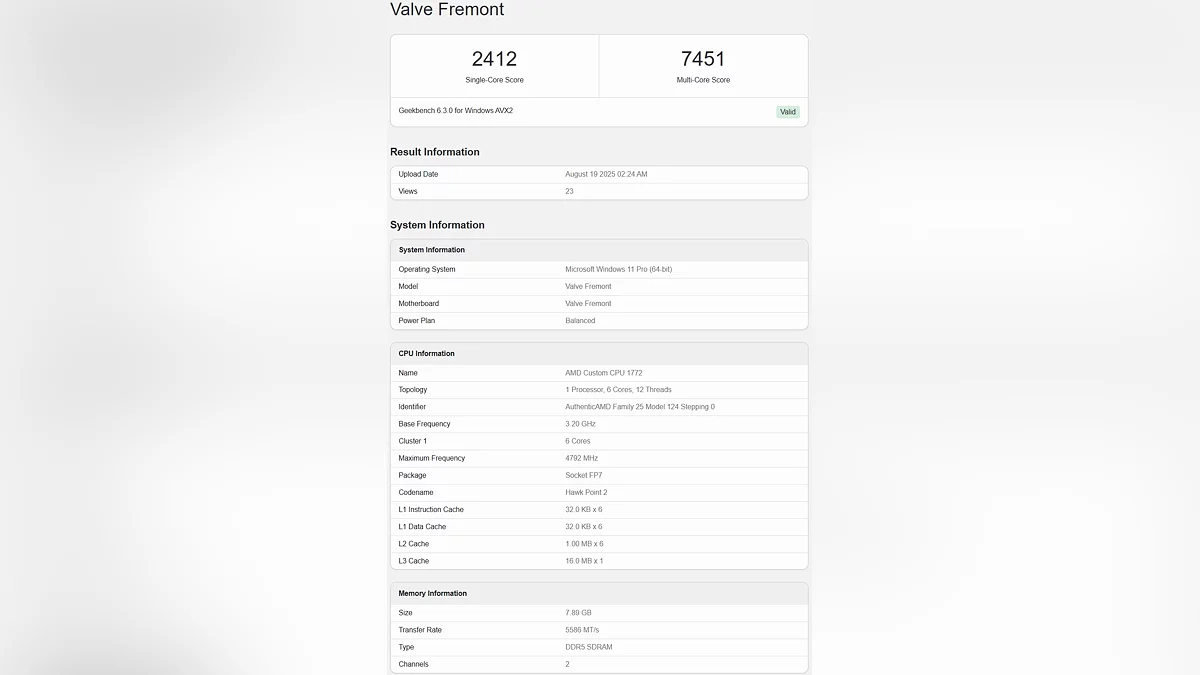Click the single-core score 2412
Screen dimensions: 1200x675
coord(494,59)
